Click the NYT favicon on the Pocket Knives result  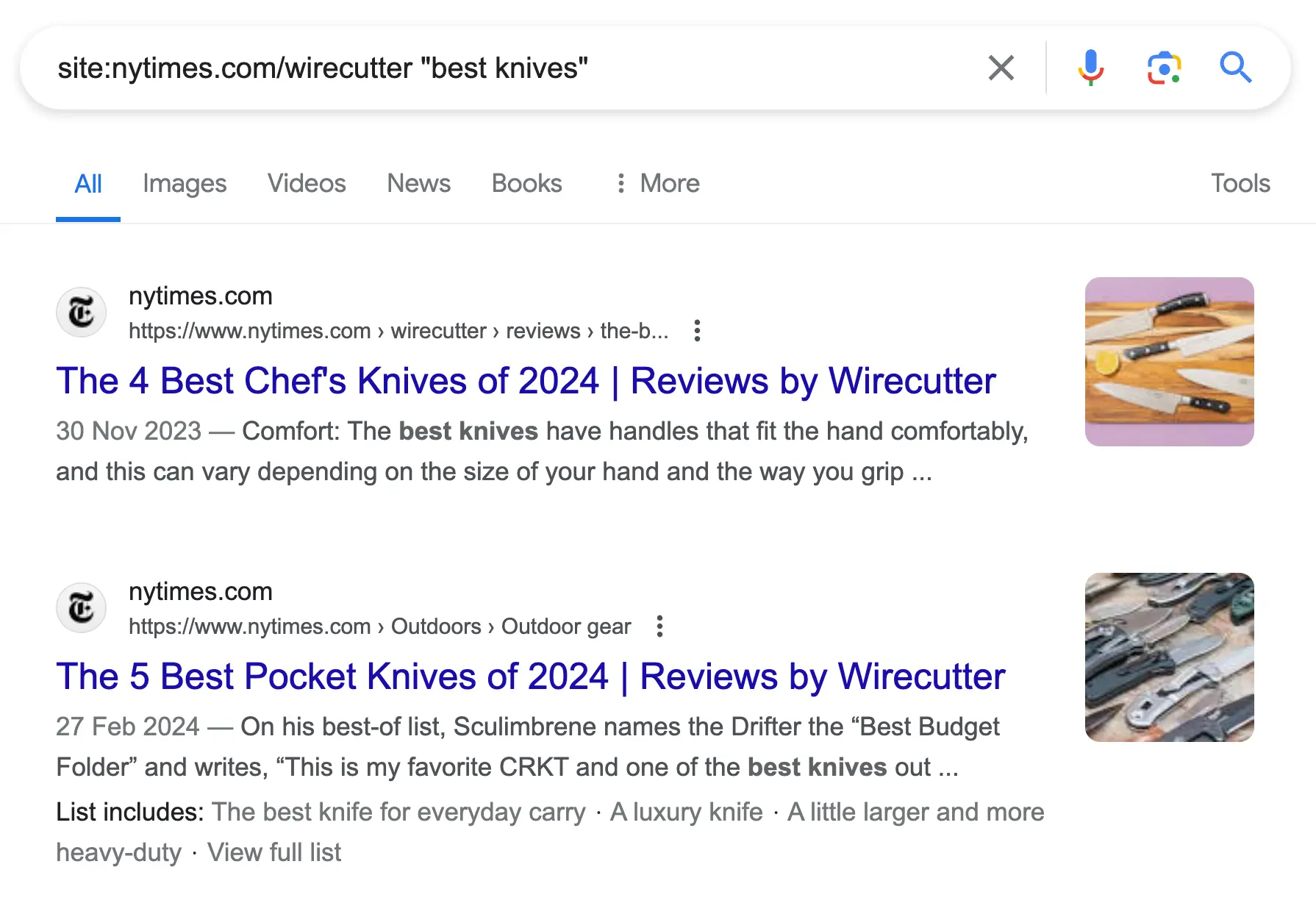coord(82,608)
